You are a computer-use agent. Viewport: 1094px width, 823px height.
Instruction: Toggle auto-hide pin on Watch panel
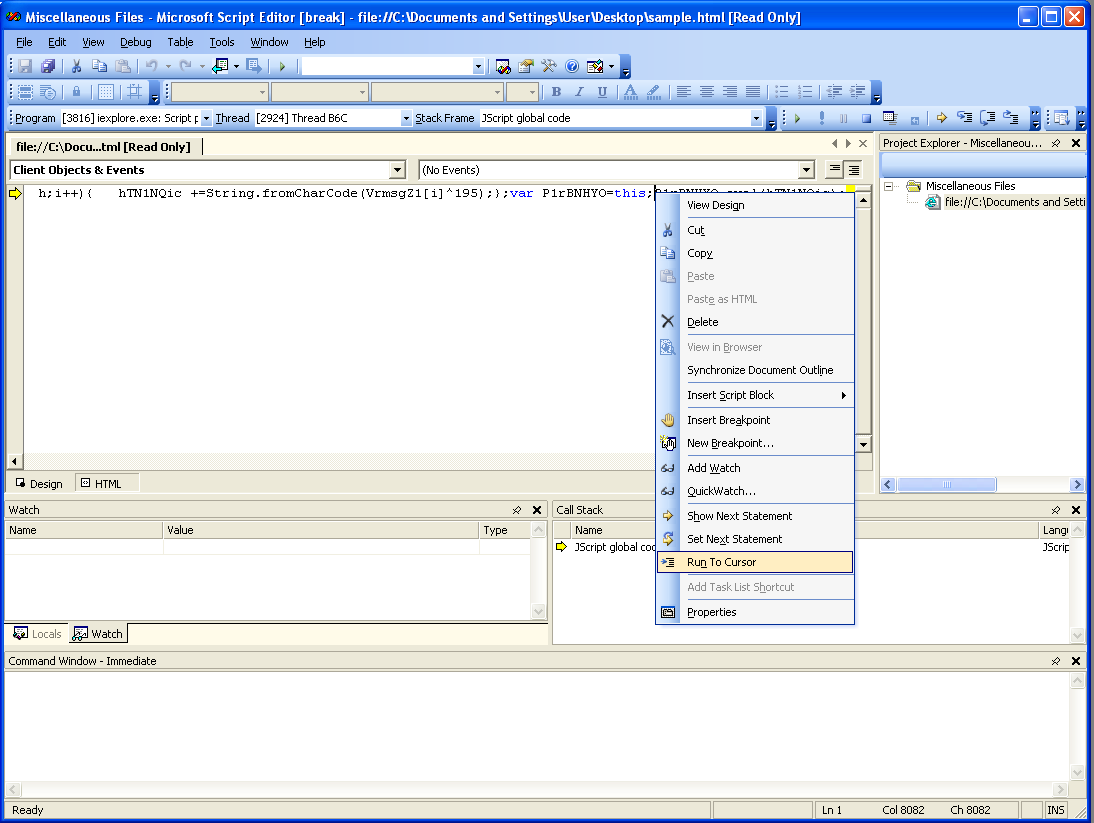[x=517, y=510]
